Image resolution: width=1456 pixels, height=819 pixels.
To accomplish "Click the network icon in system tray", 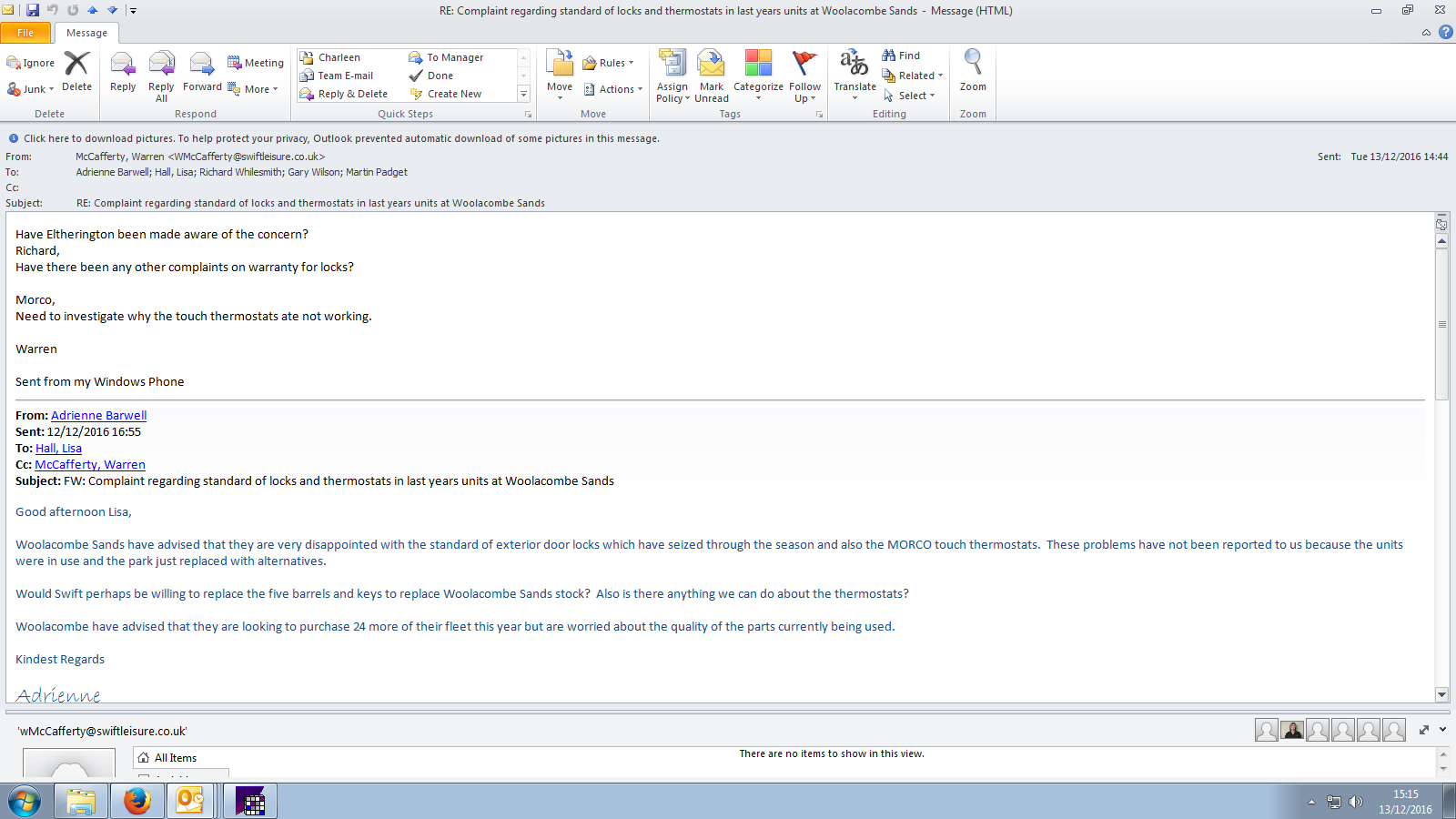I will point(1334,802).
